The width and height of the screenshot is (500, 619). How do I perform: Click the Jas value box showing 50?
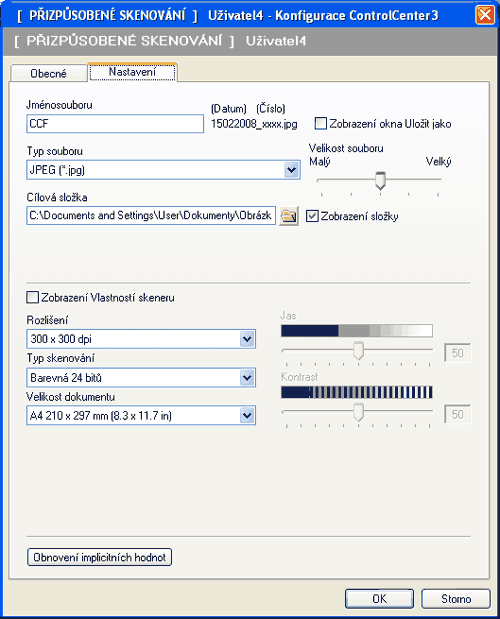[457, 353]
